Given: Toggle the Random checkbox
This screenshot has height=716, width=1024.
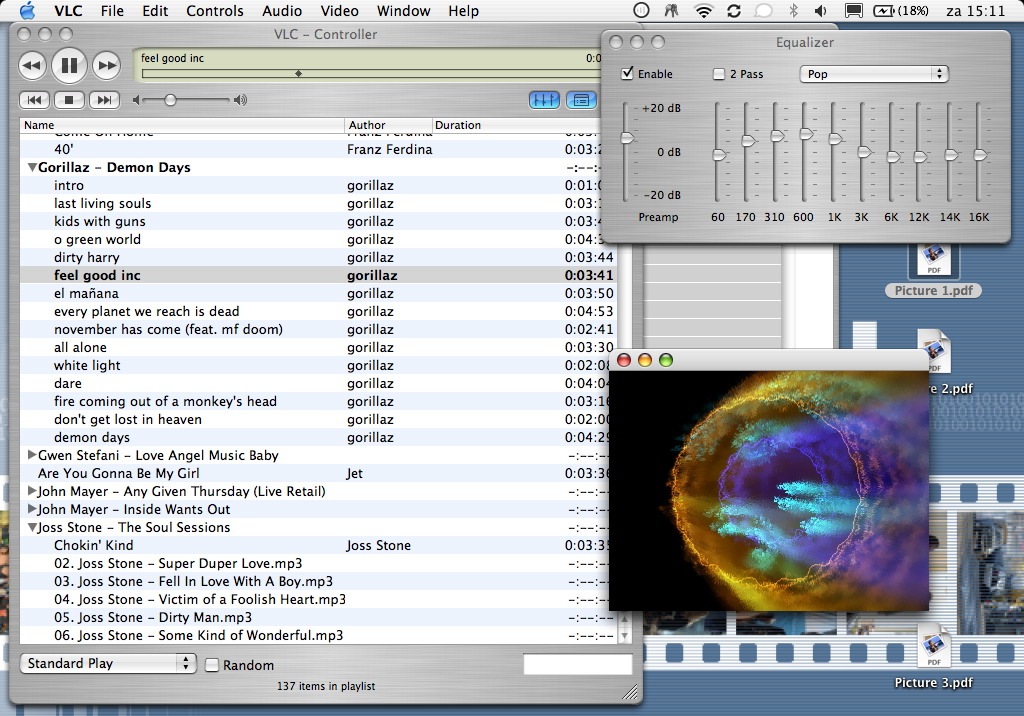Looking at the screenshot, I should [212, 665].
